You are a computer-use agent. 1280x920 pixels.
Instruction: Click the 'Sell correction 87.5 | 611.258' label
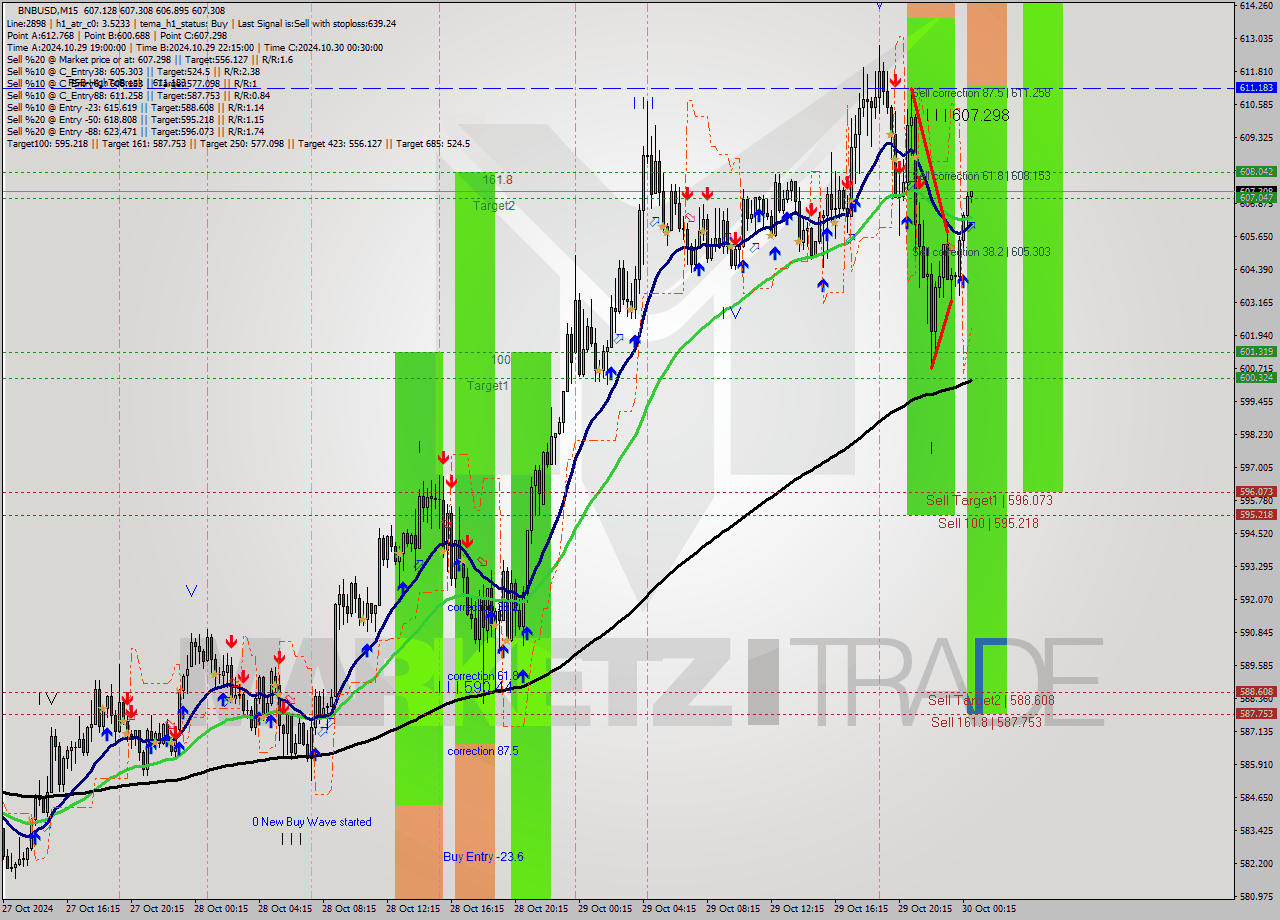pyautogui.click(x=981, y=92)
